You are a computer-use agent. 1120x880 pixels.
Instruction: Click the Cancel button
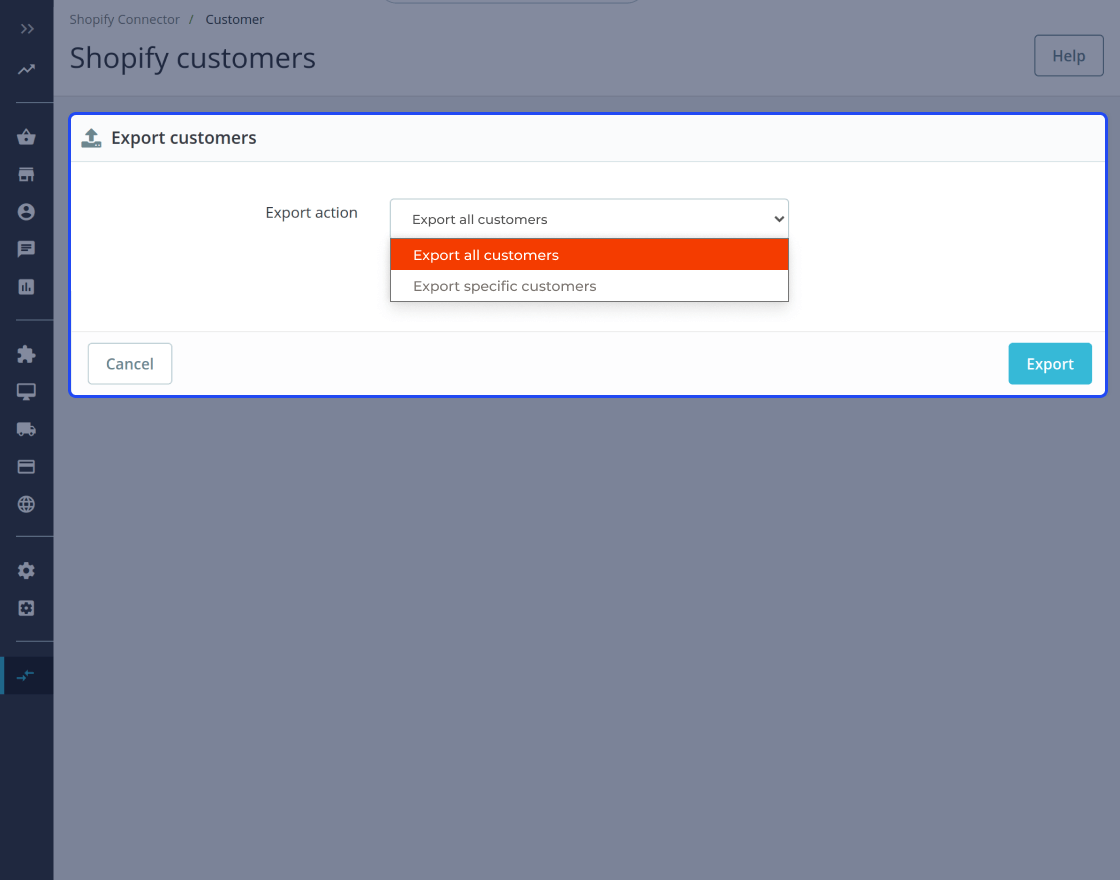[x=130, y=364]
